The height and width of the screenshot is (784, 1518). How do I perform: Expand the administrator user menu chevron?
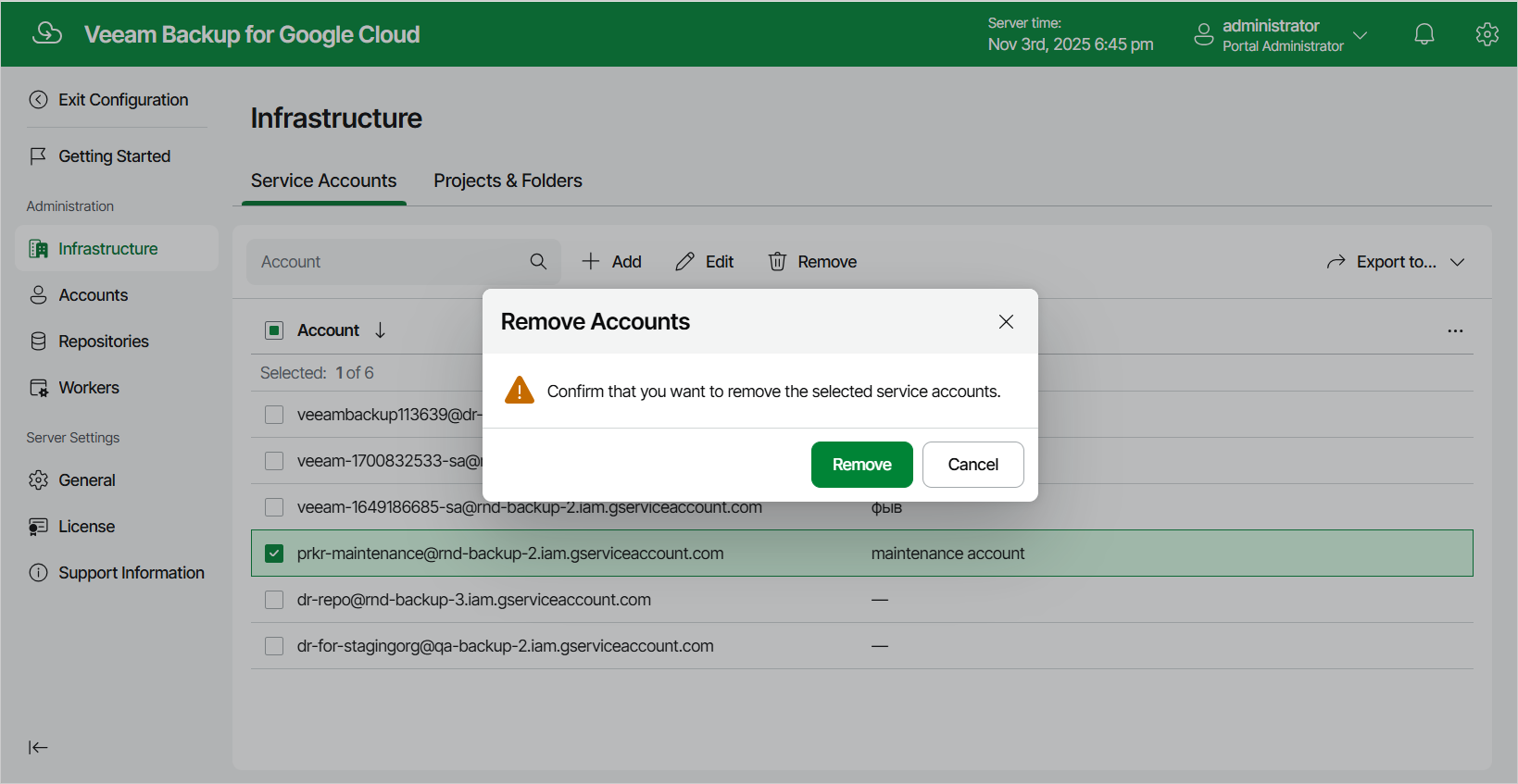1361,35
